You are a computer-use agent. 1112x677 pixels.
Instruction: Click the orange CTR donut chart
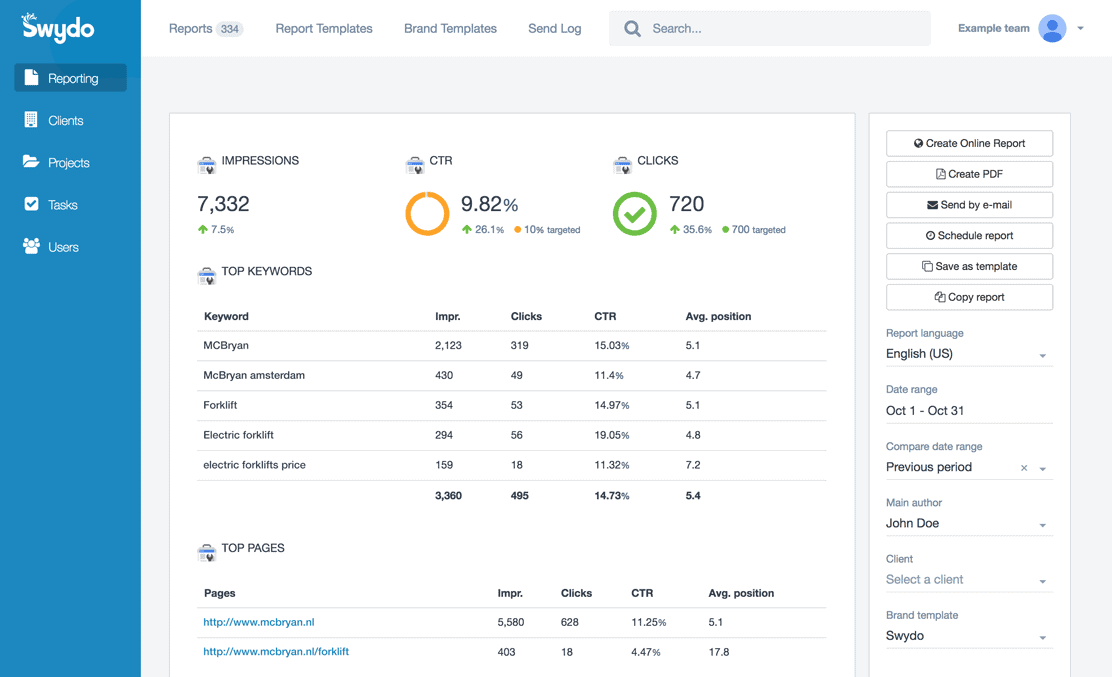[x=427, y=213]
